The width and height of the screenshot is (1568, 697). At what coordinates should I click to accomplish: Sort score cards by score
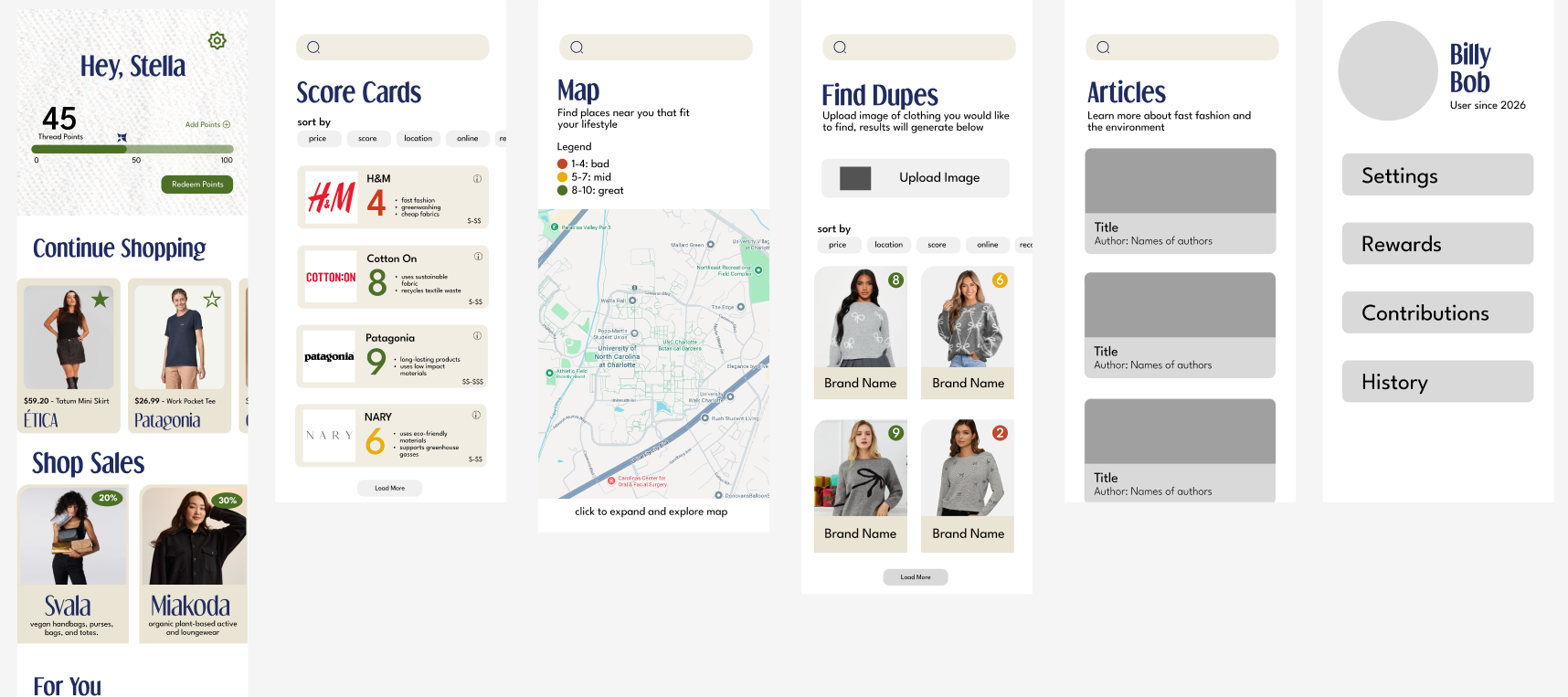(368, 139)
